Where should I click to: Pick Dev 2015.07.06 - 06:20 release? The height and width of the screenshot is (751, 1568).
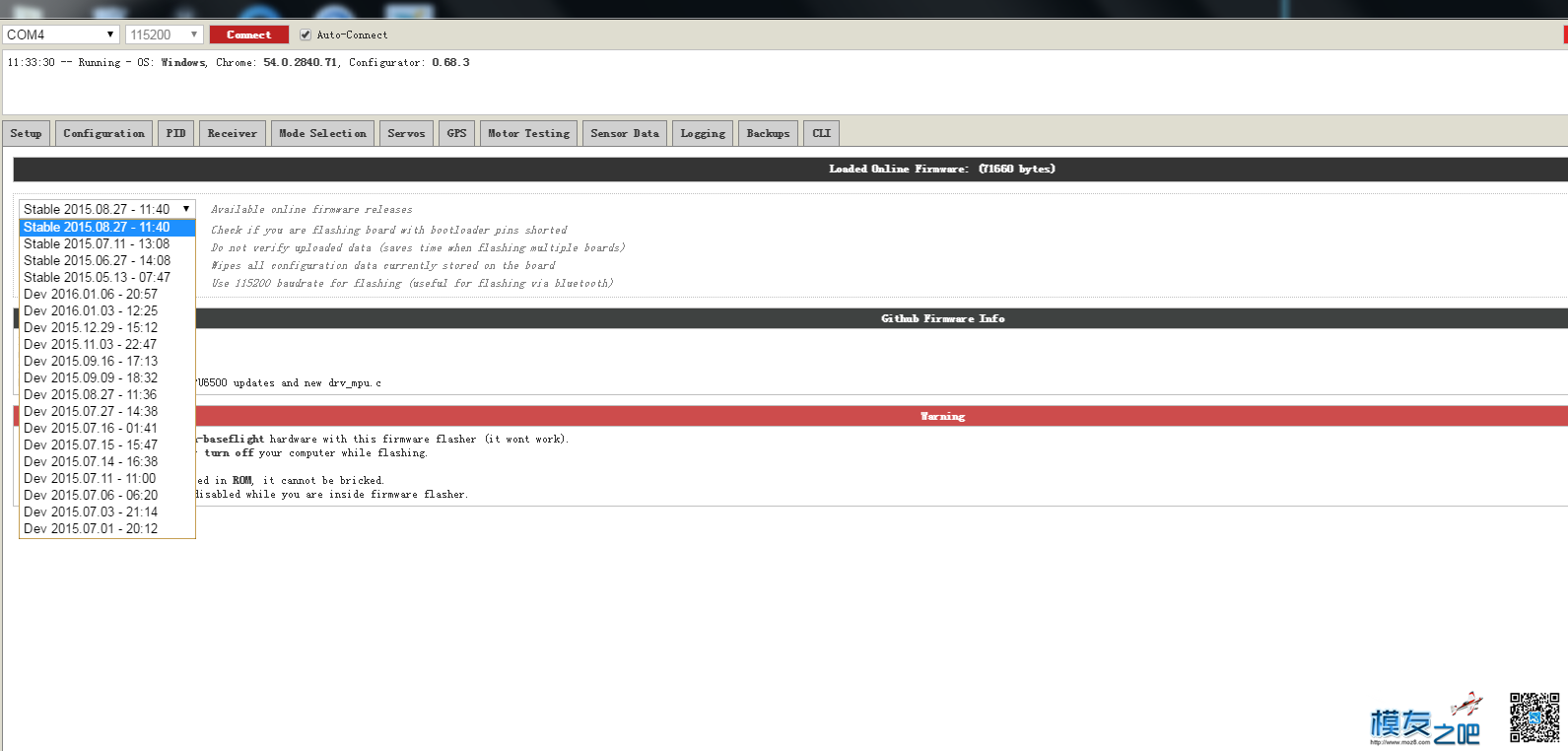click(x=107, y=495)
